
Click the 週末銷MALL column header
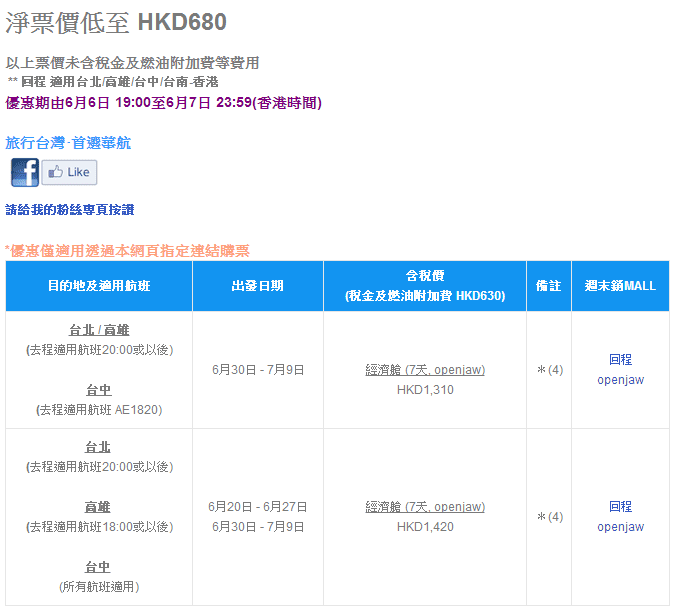pyautogui.click(x=620, y=286)
